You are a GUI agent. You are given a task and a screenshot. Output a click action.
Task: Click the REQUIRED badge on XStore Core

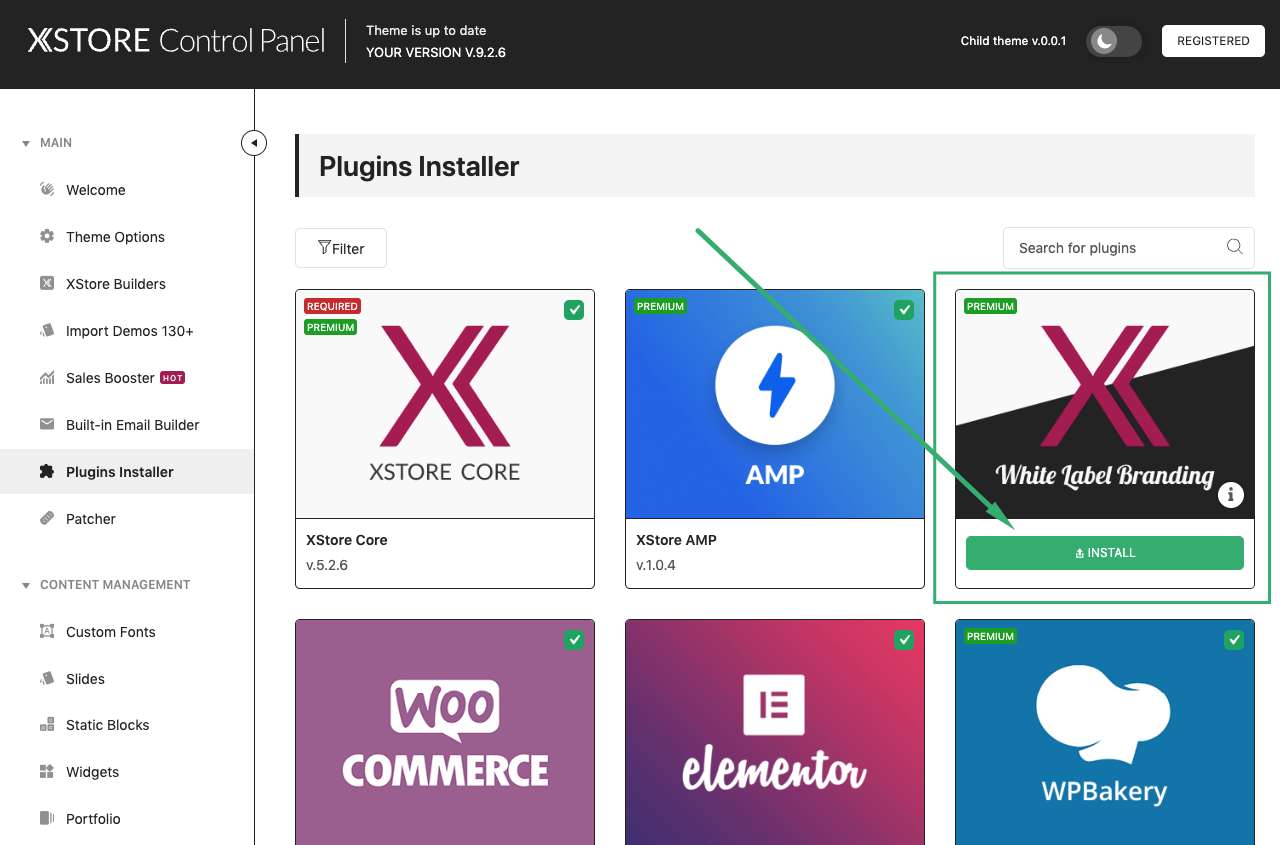(332, 306)
